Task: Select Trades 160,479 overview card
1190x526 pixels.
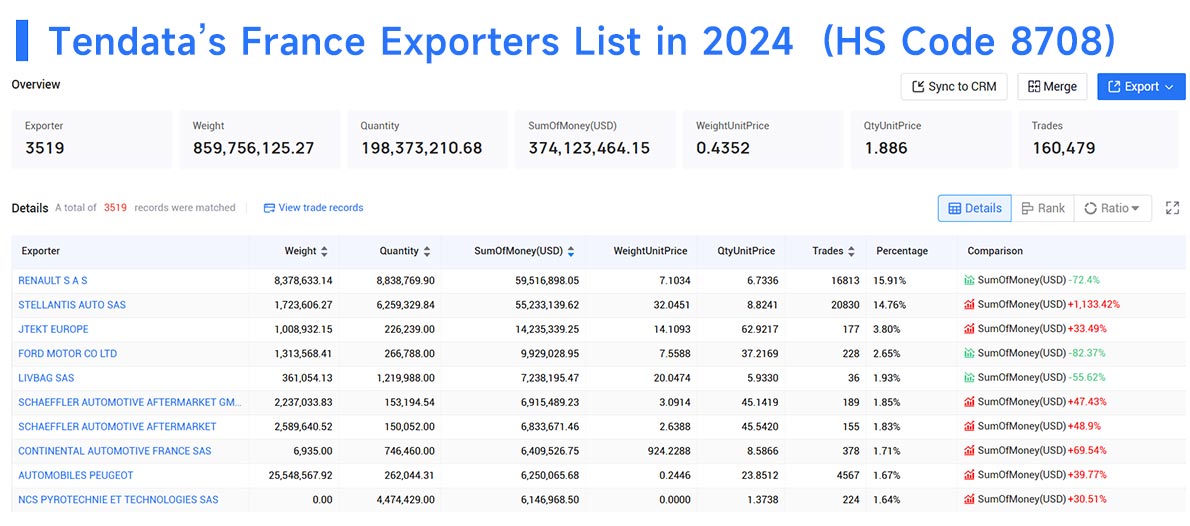Action: pyautogui.click(x=1099, y=139)
